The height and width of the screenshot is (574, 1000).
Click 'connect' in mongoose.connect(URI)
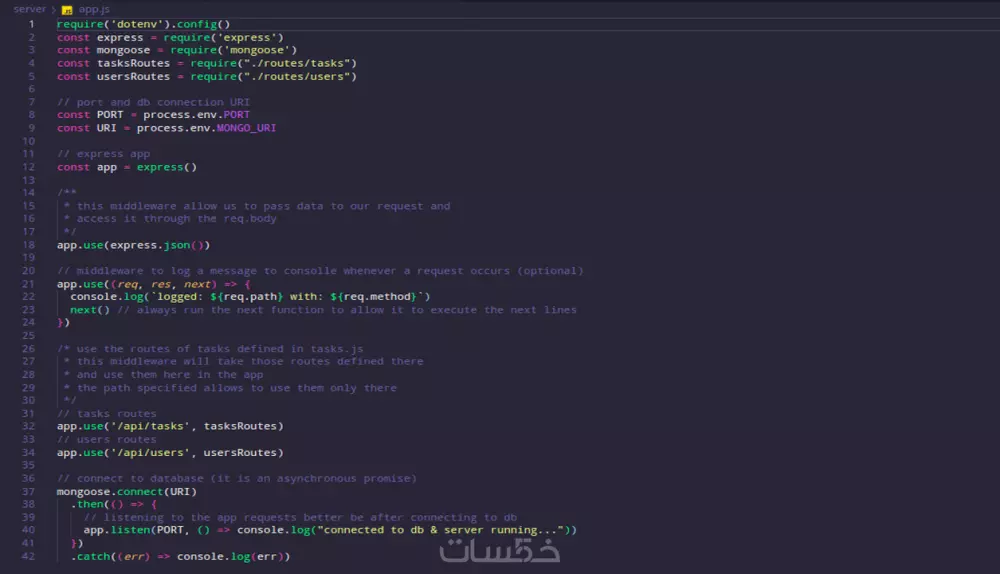tap(140, 492)
